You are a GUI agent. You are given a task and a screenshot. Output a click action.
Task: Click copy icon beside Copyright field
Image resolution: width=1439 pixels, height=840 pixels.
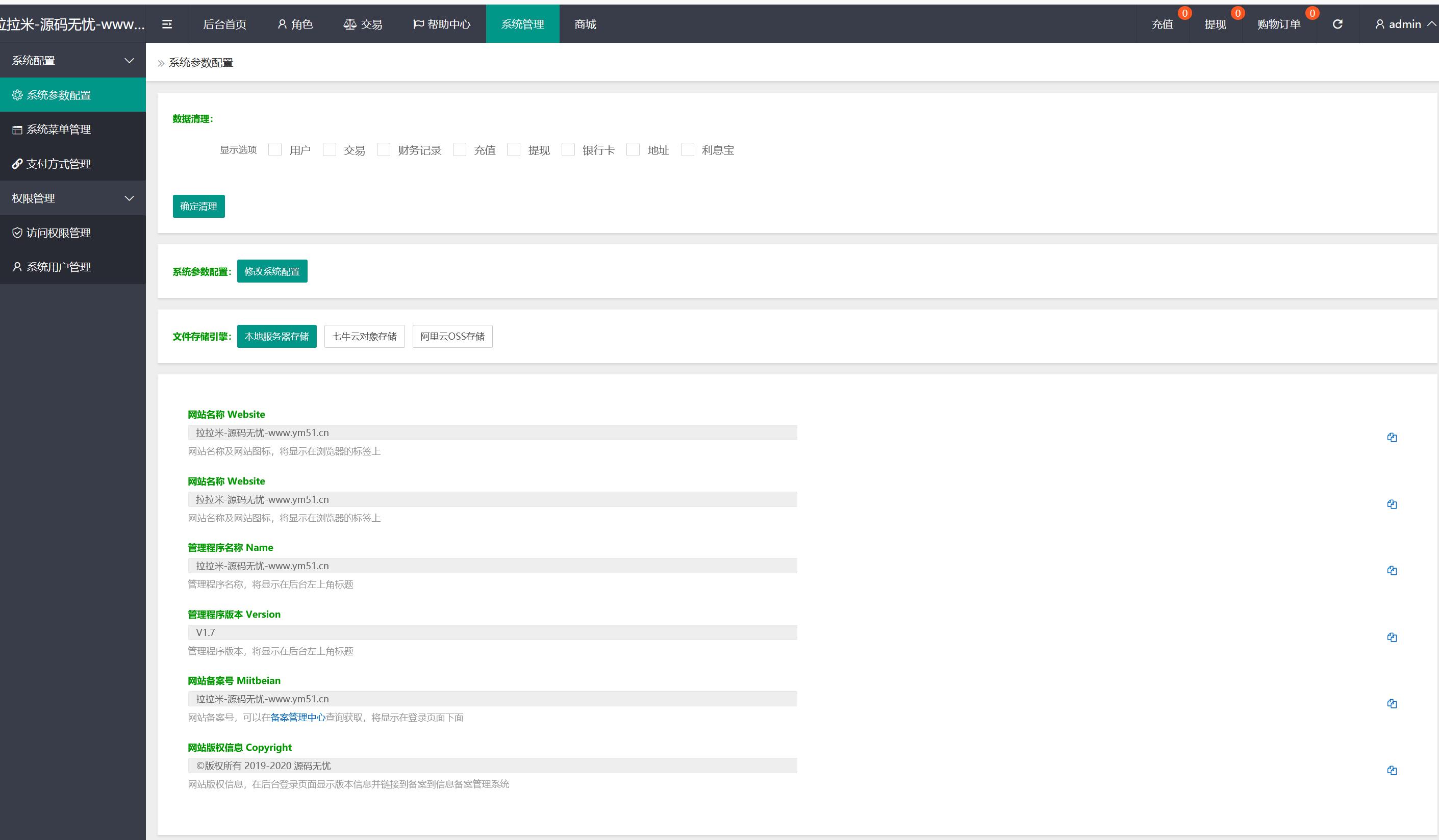click(x=1392, y=770)
